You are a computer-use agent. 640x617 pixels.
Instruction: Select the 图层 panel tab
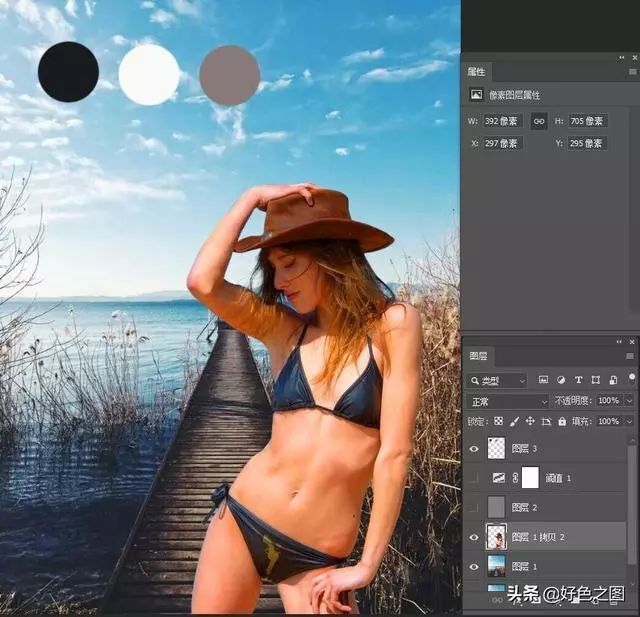point(478,355)
